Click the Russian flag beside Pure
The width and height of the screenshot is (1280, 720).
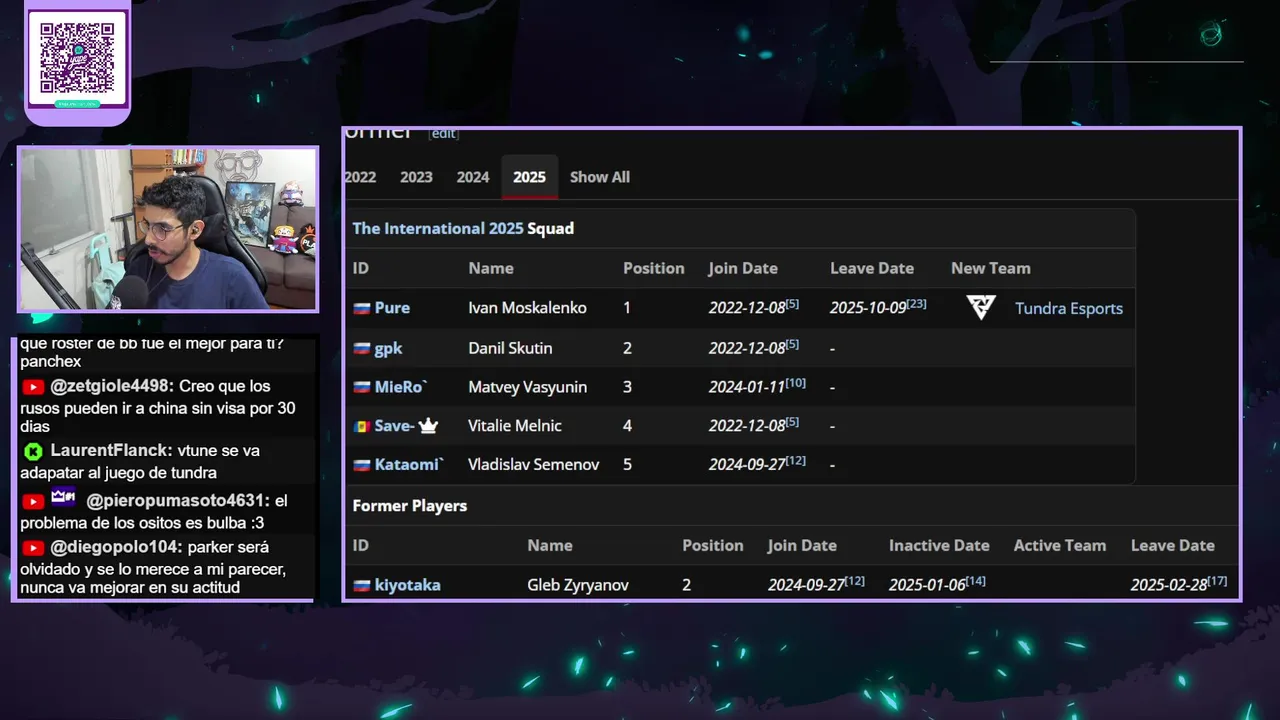coord(362,308)
